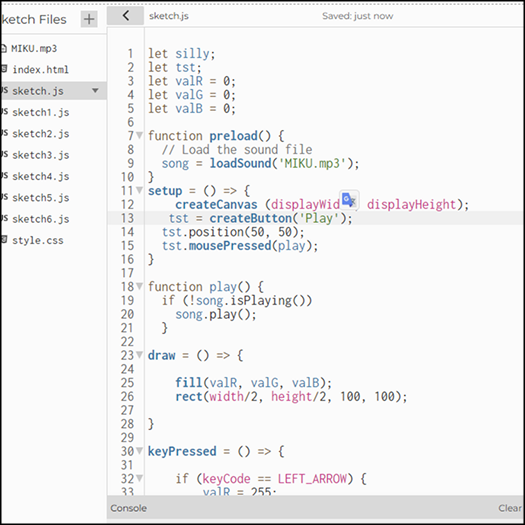The height and width of the screenshot is (525, 525).
Task: Fold the play function at line 18
Action: coord(139,286)
